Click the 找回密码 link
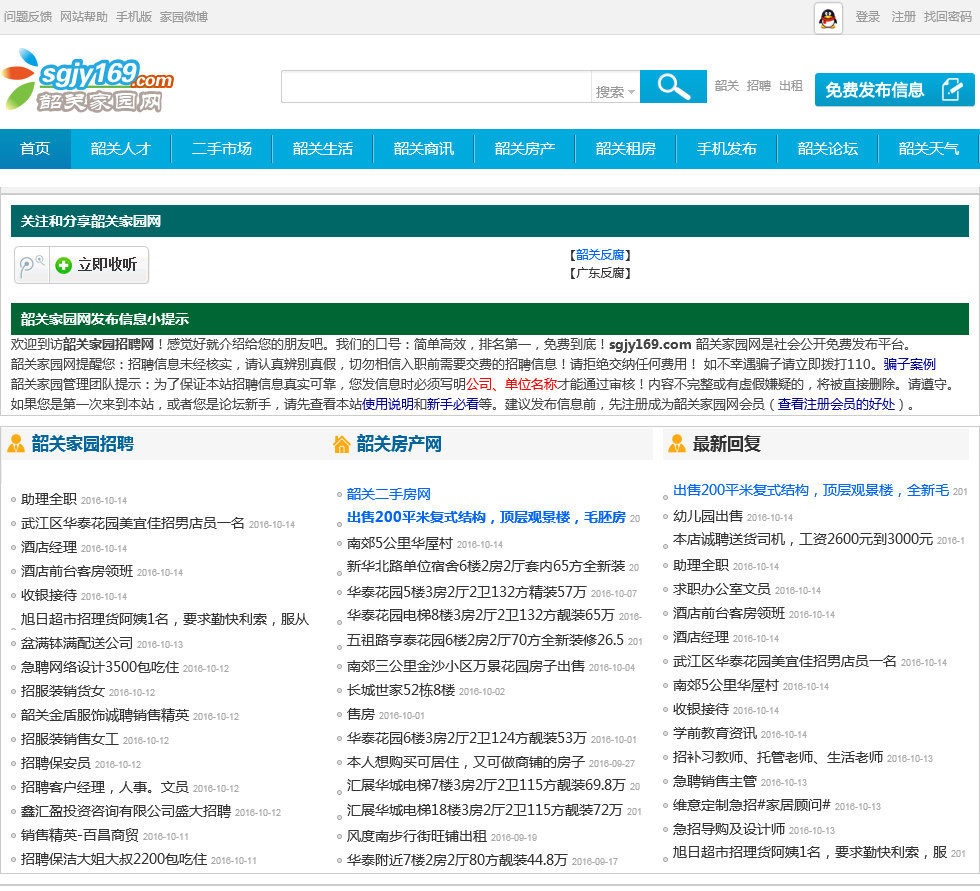The image size is (980, 891). point(948,17)
